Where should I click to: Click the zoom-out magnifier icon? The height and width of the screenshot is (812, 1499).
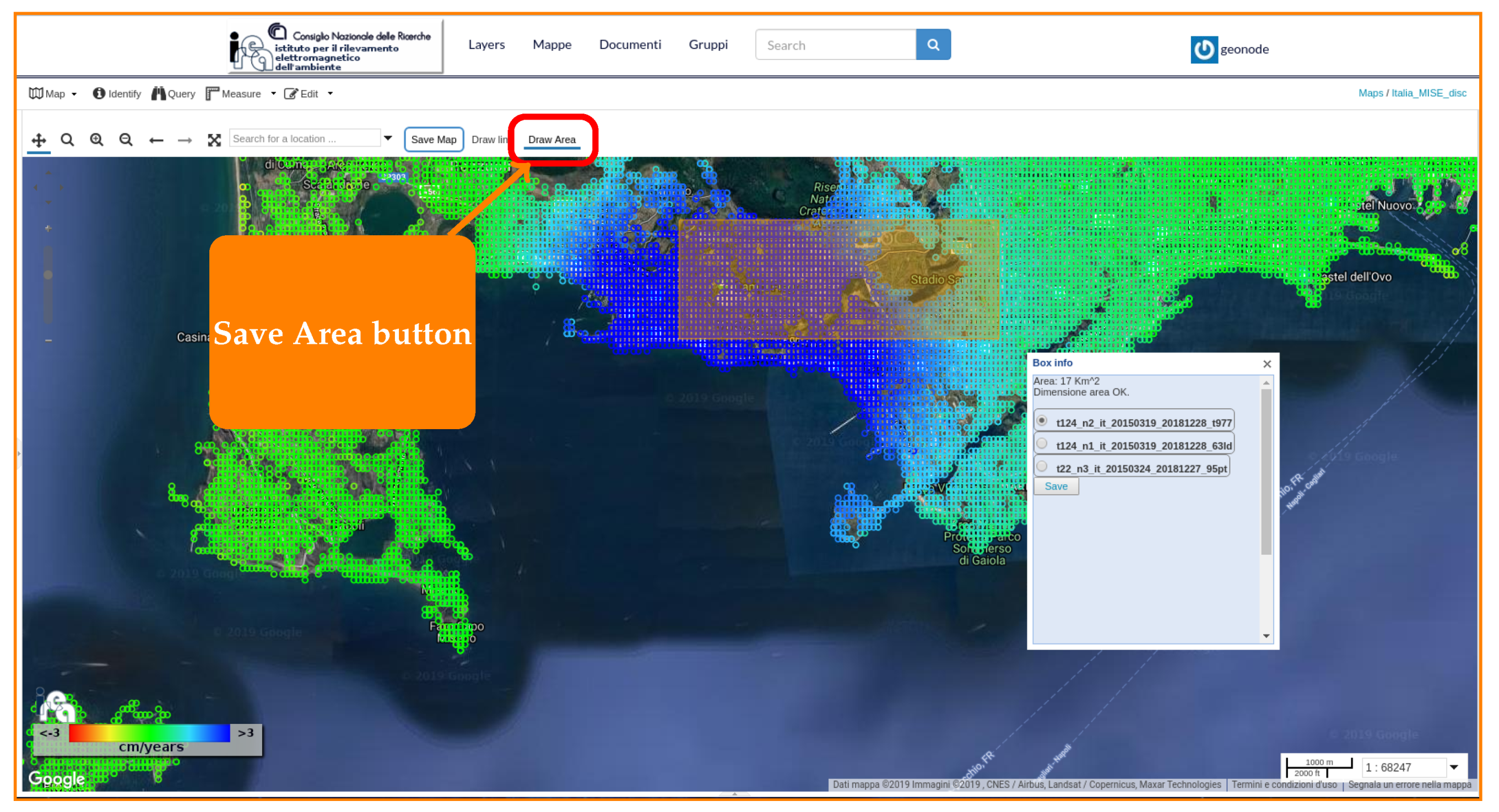(x=126, y=140)
